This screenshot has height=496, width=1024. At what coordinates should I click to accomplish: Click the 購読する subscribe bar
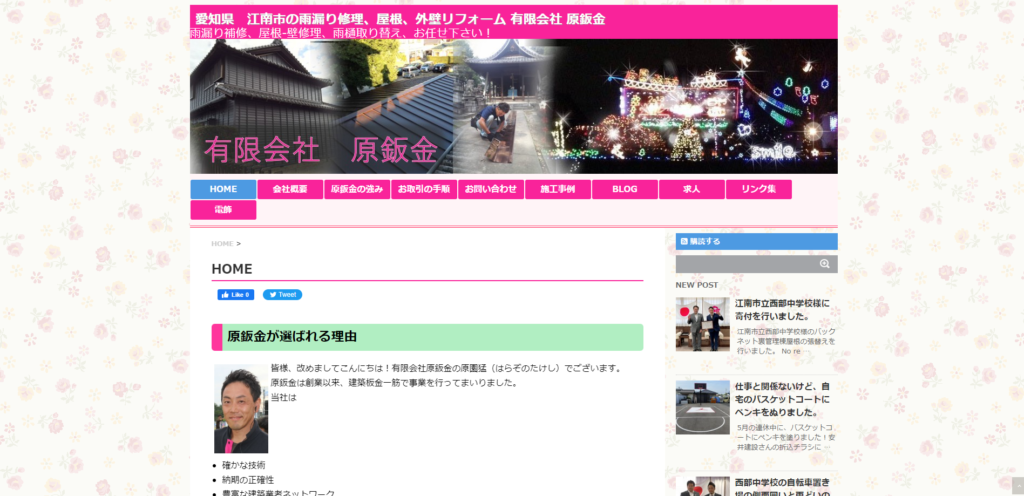(756, 241)
